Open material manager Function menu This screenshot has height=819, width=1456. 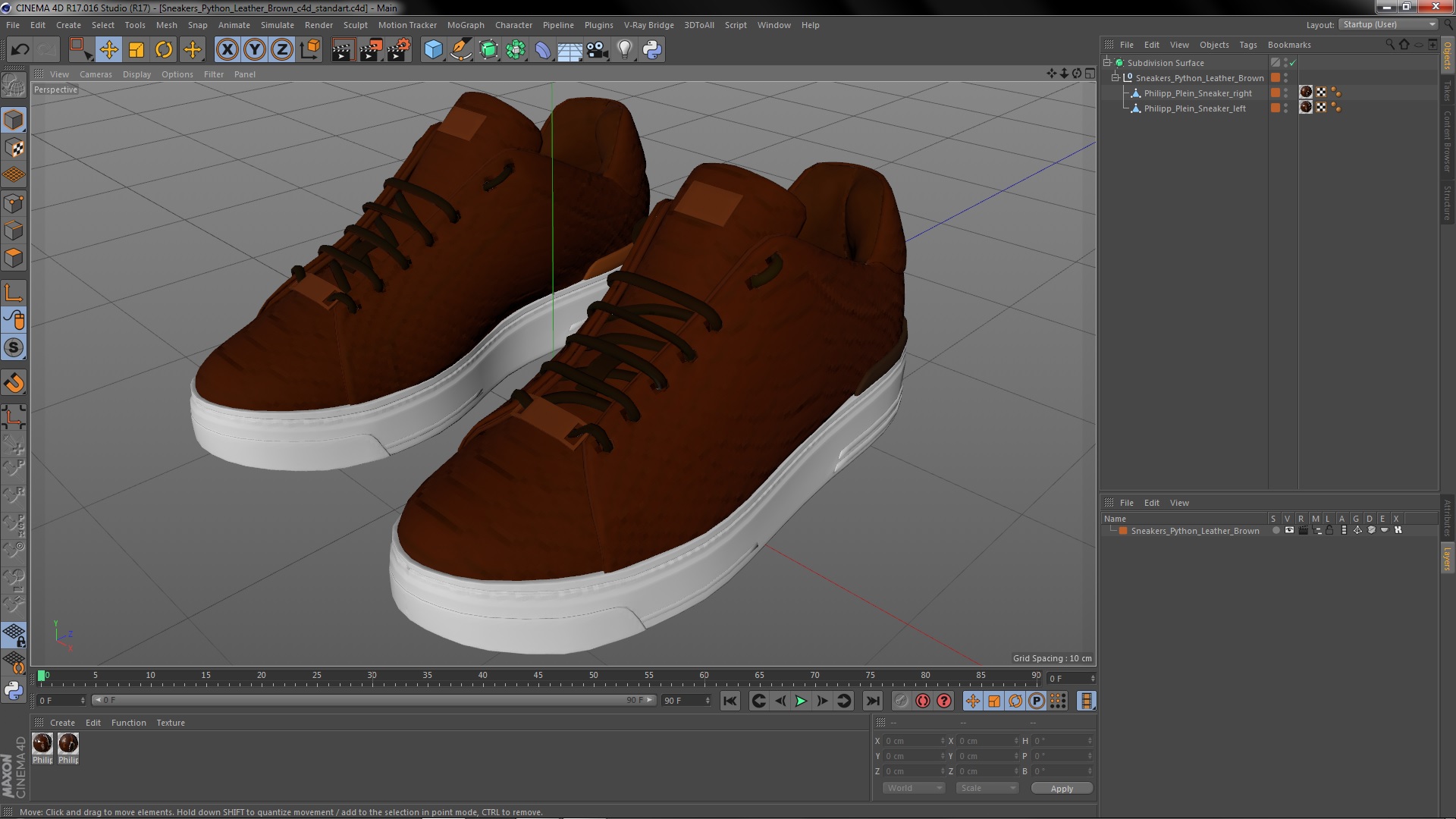pyautogui.click(x=128, y=723)
